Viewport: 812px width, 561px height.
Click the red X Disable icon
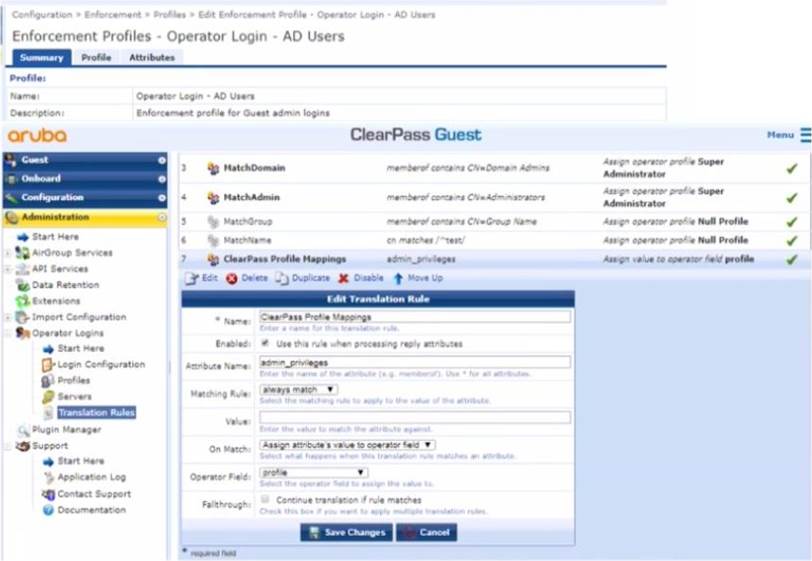(x=343, y=279)
